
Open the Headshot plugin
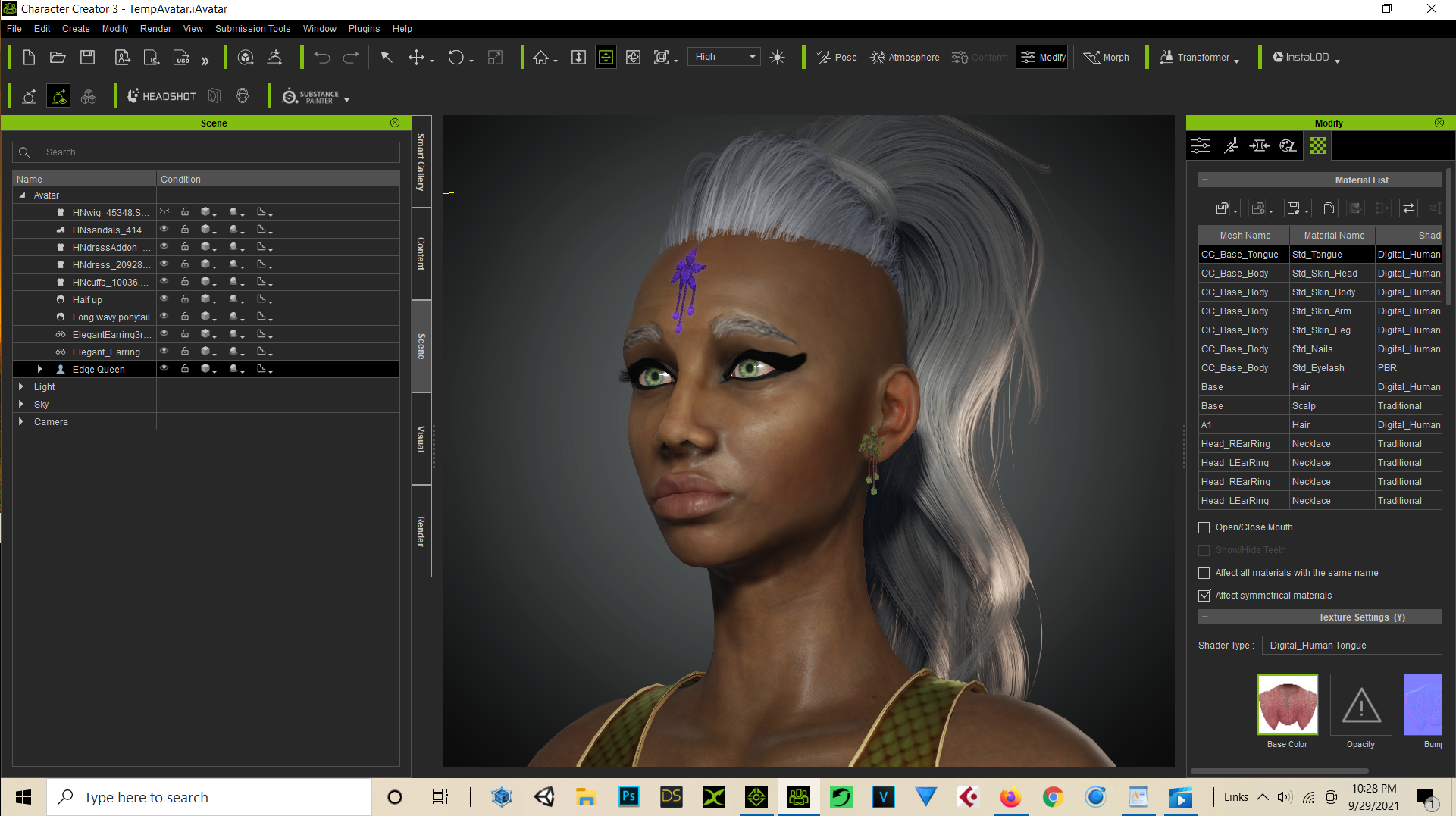pyautogui.click(x=161, y=96)
